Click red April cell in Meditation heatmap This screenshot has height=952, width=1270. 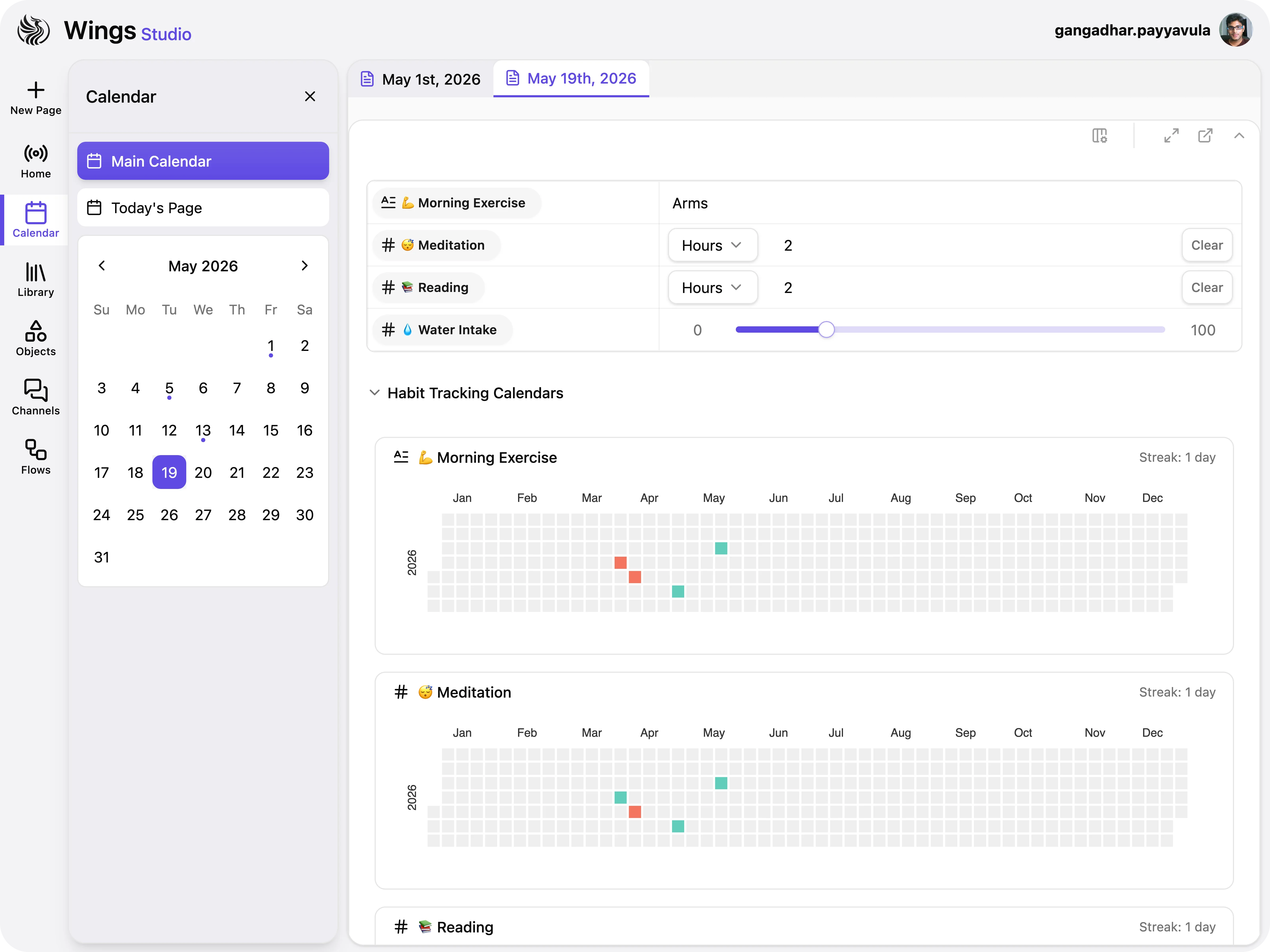click(635, 812)
